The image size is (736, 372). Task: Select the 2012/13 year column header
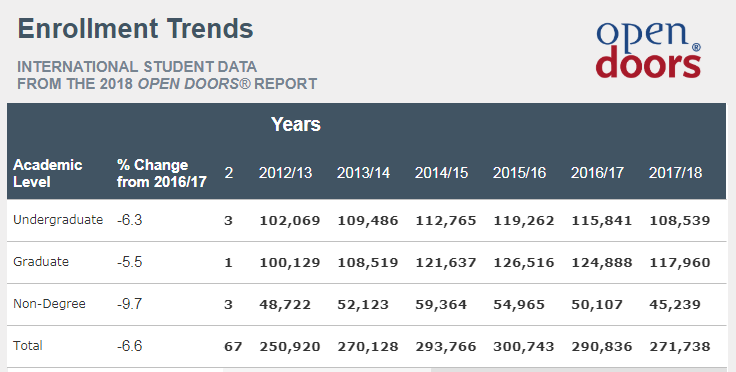tap(285, 173)
